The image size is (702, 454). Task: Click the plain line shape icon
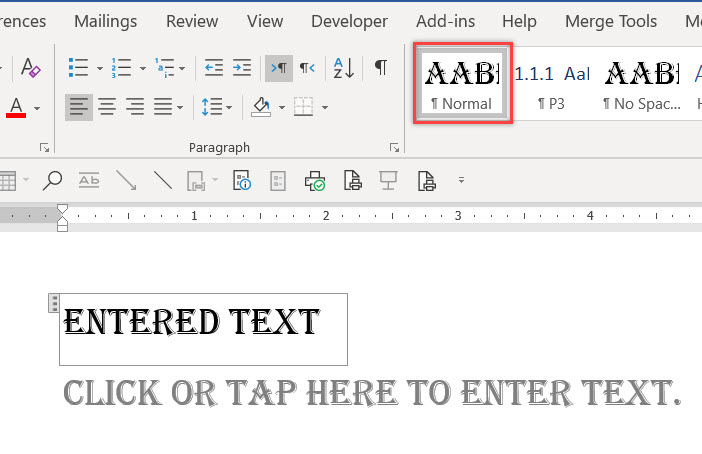coord(163,180)
